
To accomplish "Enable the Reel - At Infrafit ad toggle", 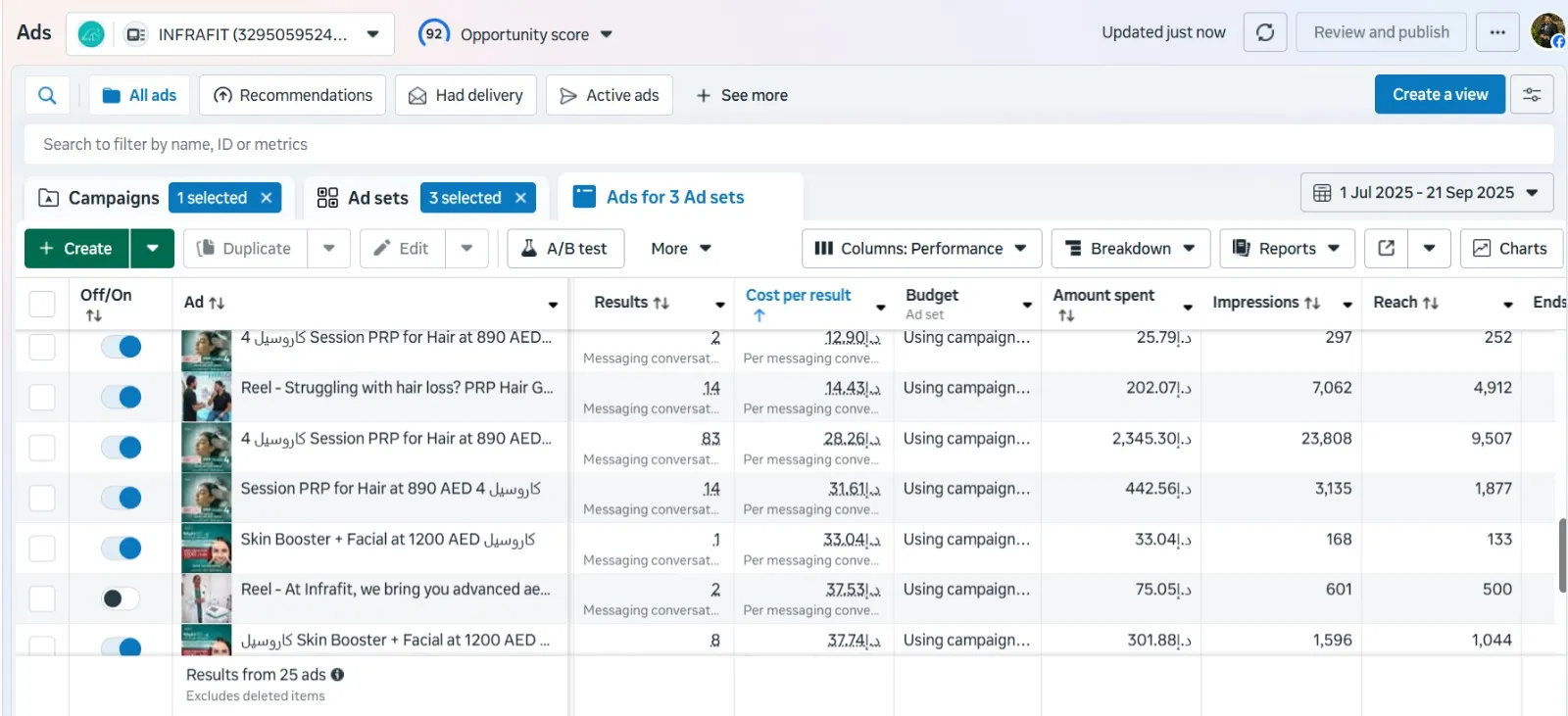I will pyautogui.click(x=122, y=598).
